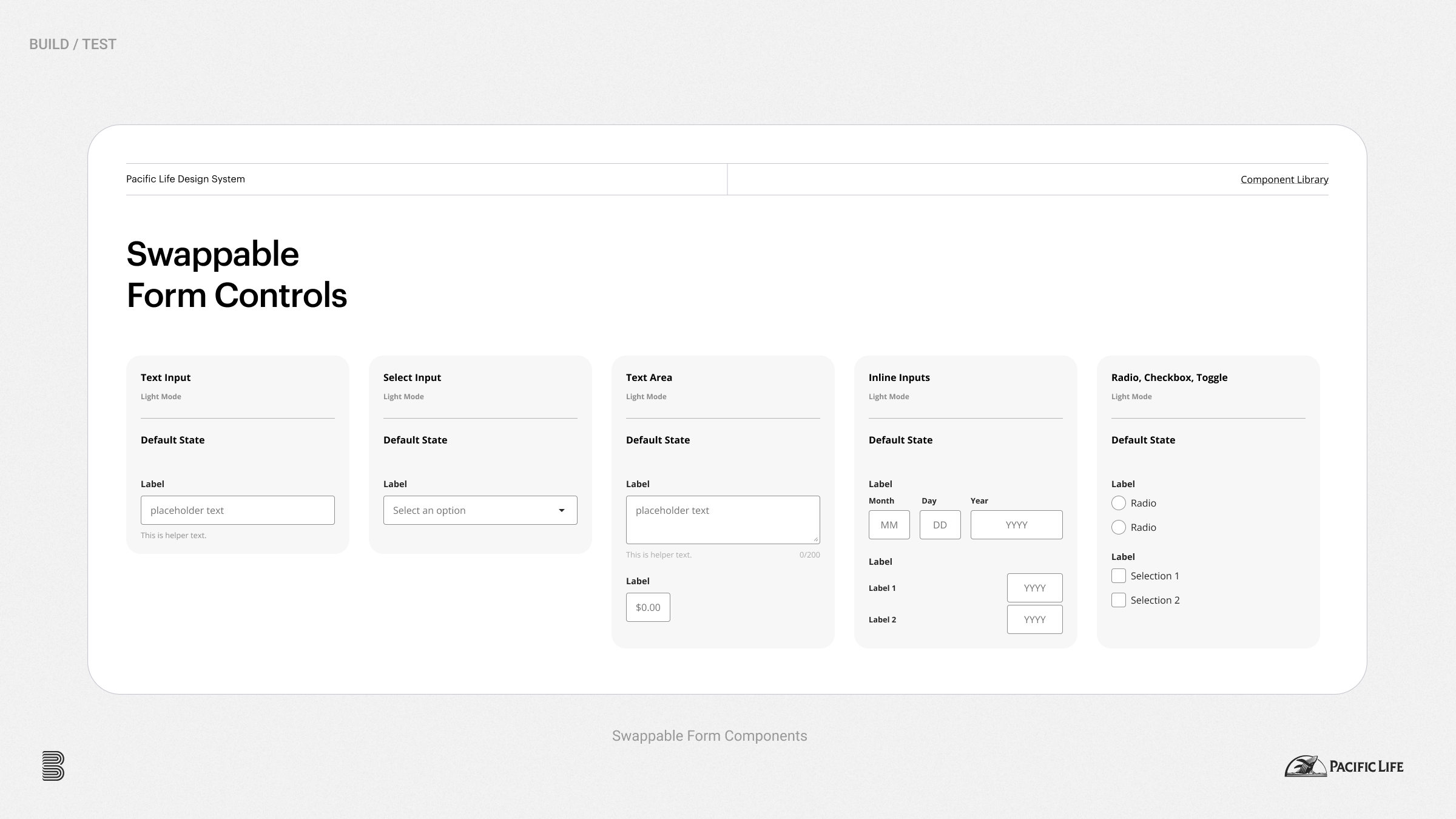Screen dimensions: 1456x819
Task: Click the $0.00 currency input
Action: click(648, 607)
